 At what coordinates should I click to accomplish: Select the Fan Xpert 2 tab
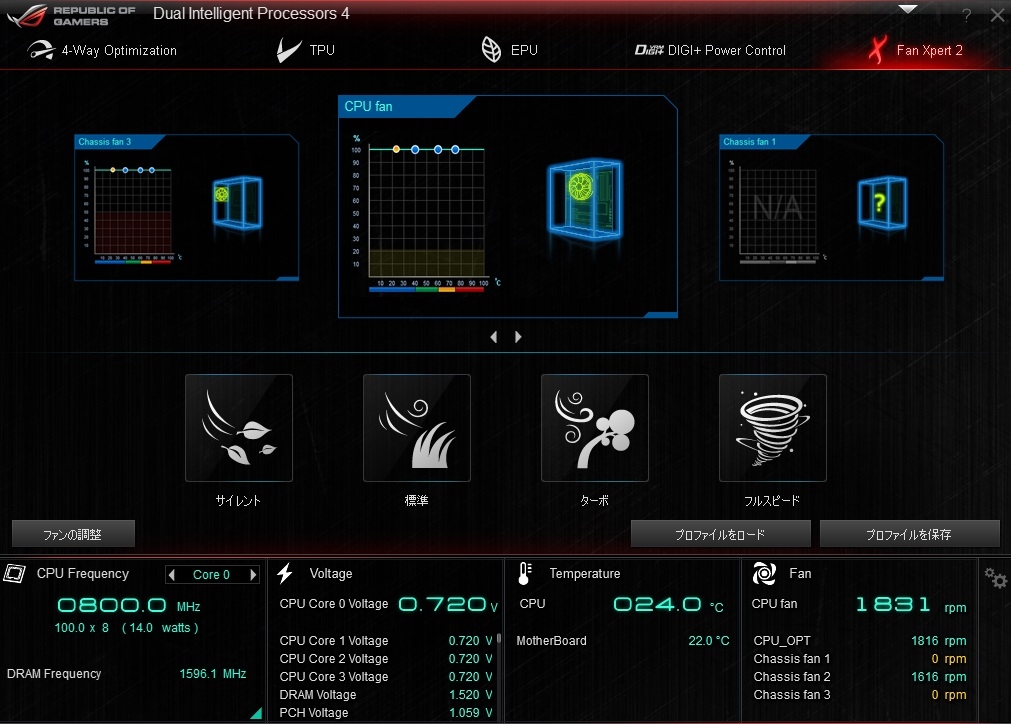click(x=916, y=50)
